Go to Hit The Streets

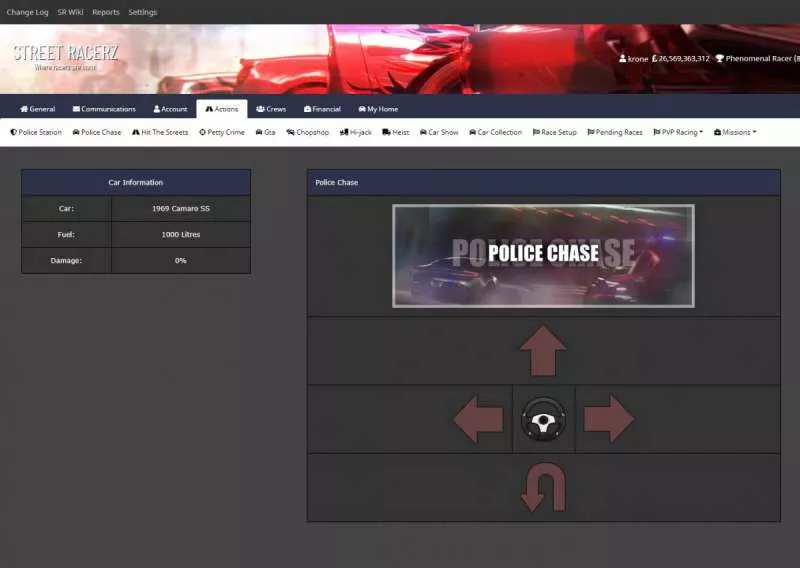pyautogui.click(x=160, y=132)
